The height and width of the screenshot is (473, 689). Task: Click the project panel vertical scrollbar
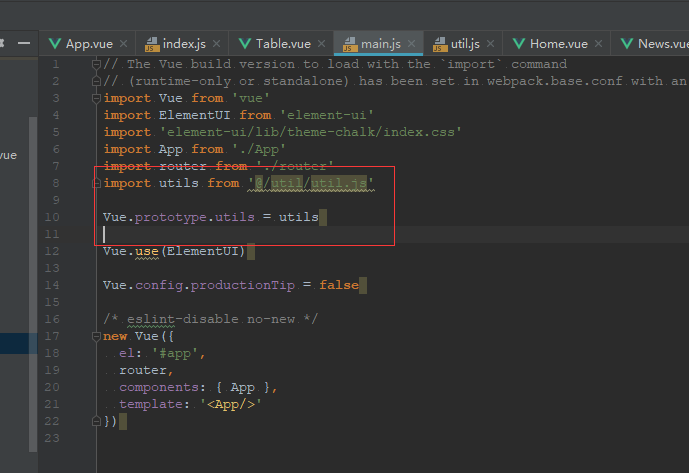(33, 200)
